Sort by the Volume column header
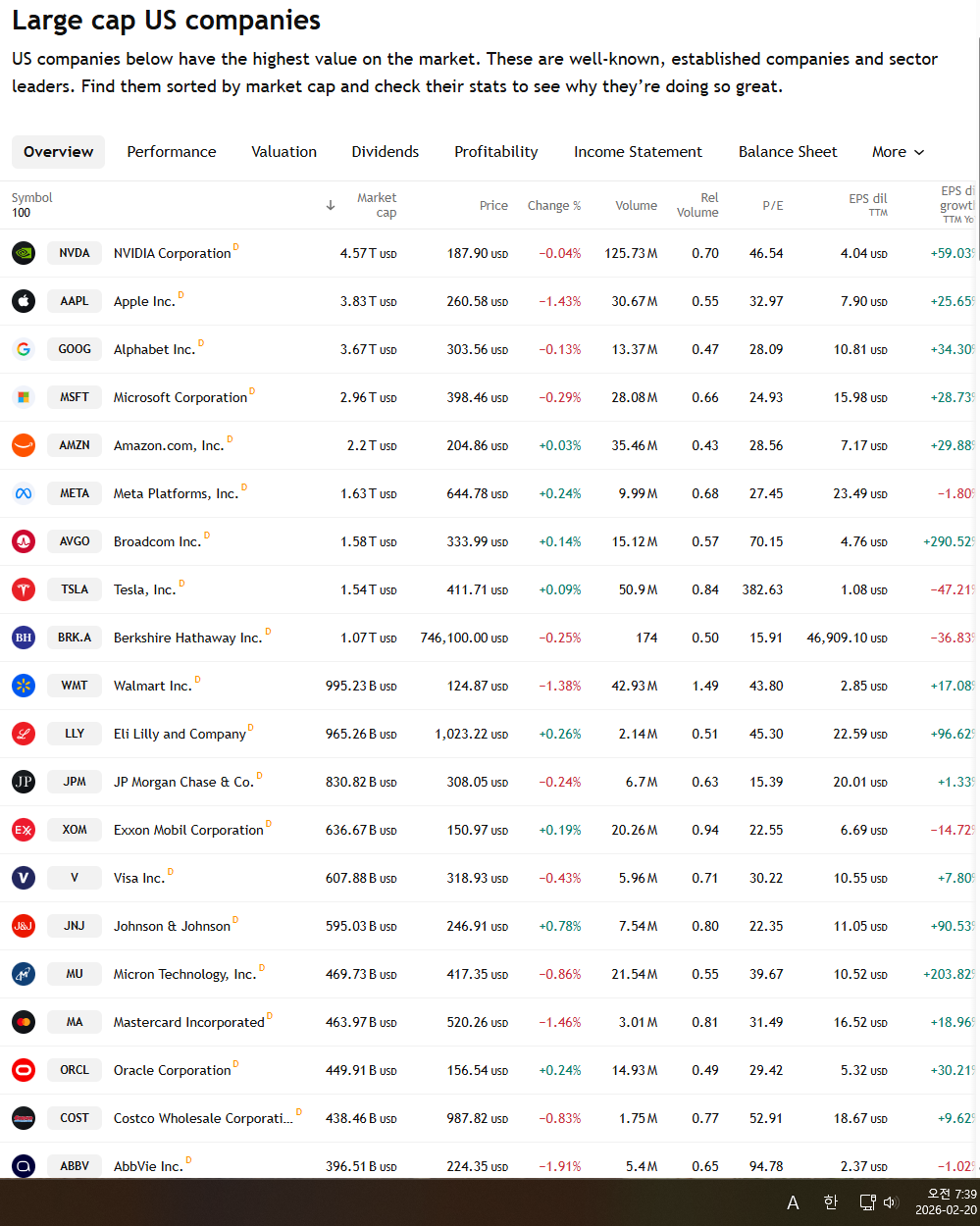980x1226 pixels. point(637,205)
